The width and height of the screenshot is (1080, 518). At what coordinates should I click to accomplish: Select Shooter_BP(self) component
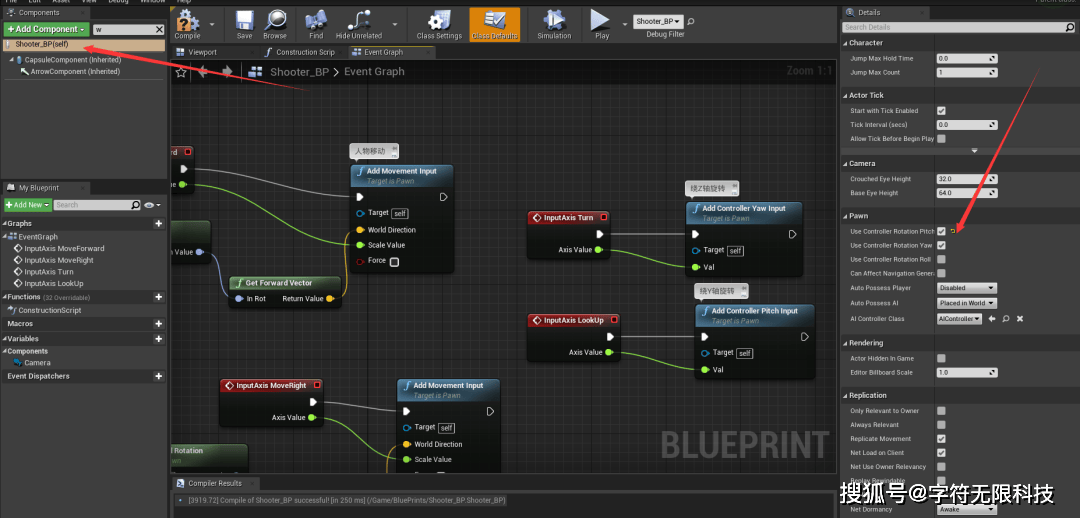84,45
